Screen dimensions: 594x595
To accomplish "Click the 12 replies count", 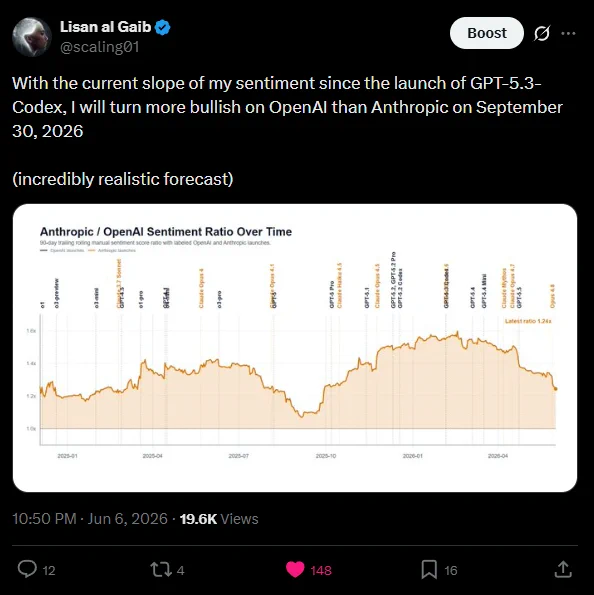I will [49, 570].
